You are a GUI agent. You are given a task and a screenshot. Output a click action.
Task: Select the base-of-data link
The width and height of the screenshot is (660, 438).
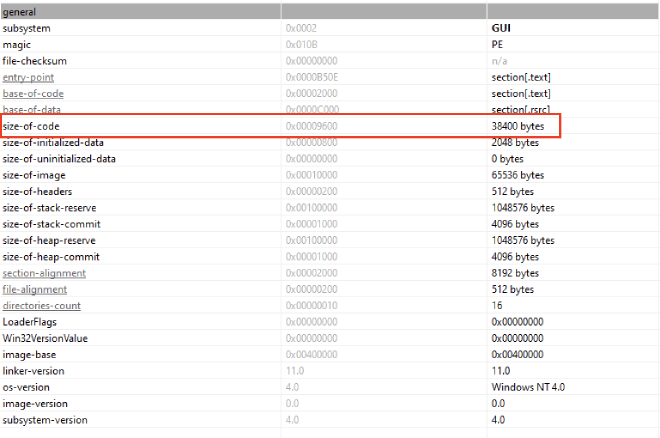coord(31,109)
